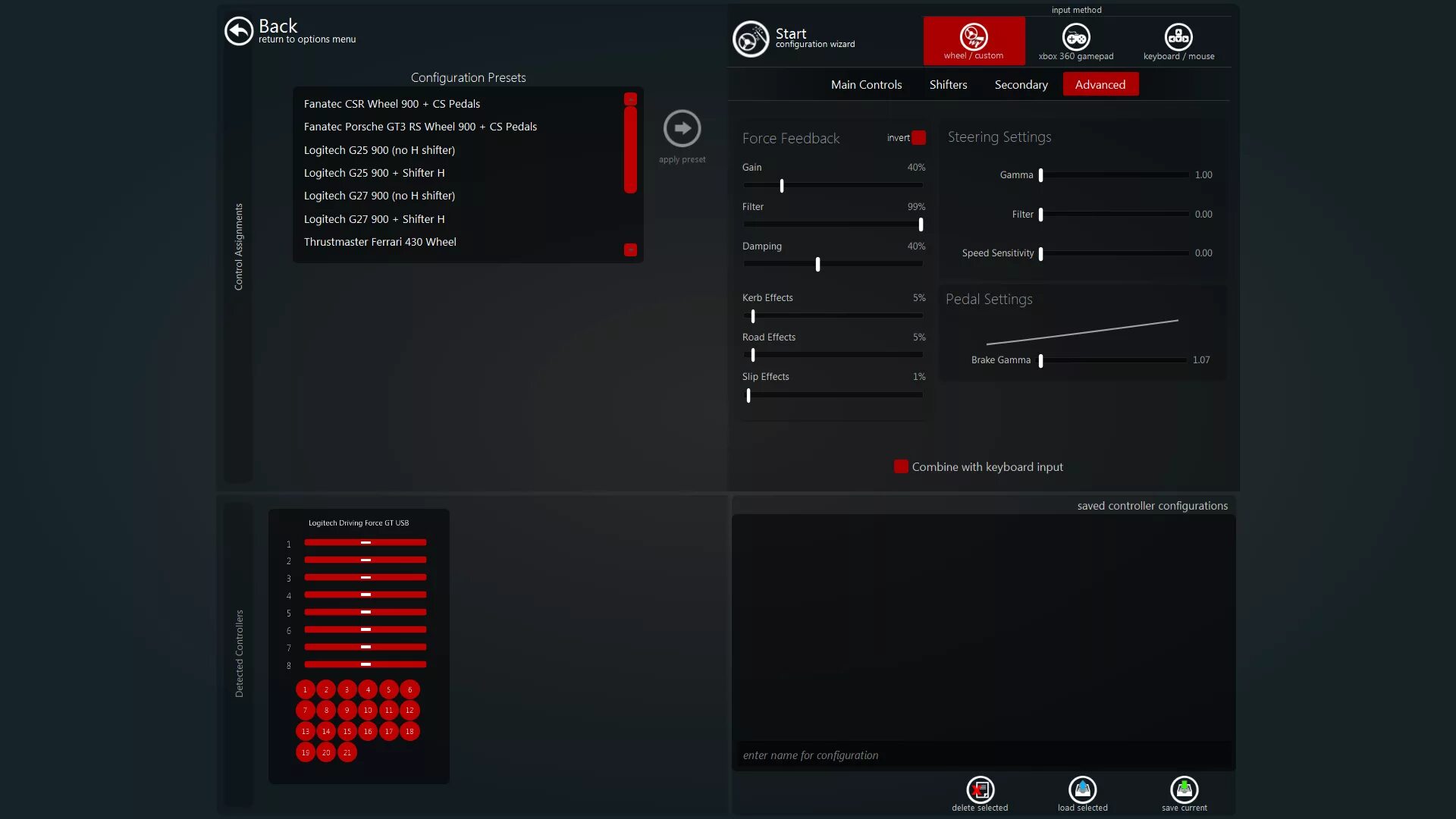Viewport: 1456px width, 819px height.
Task: Select wheel / custom input method
Action: [974, 41]
